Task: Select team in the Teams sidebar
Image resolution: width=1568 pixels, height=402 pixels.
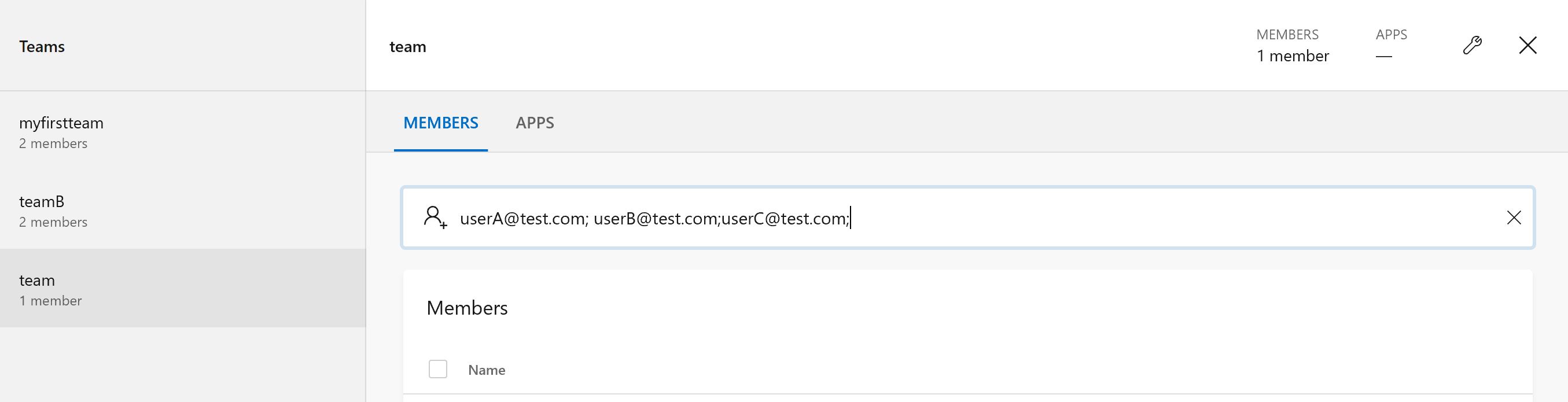Action: [x=36, y=280]
